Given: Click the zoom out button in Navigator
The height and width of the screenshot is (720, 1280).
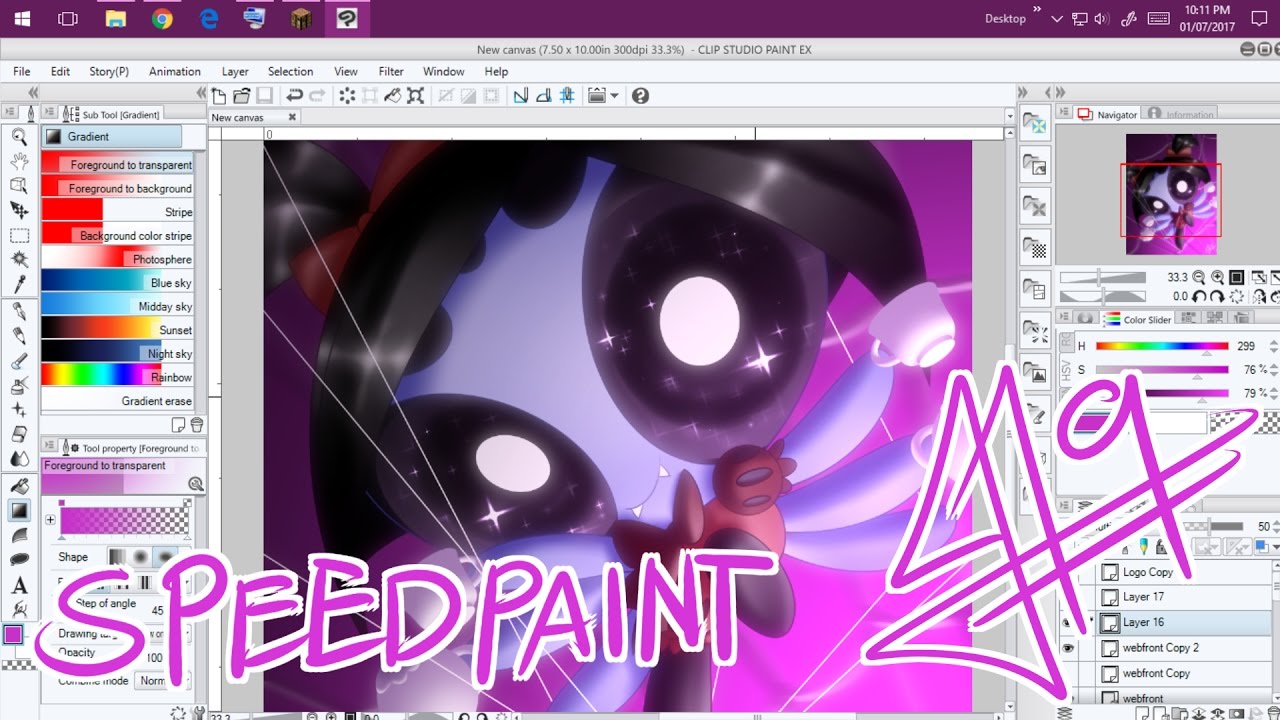Looking at the screenshot, I should [1200, 277].
